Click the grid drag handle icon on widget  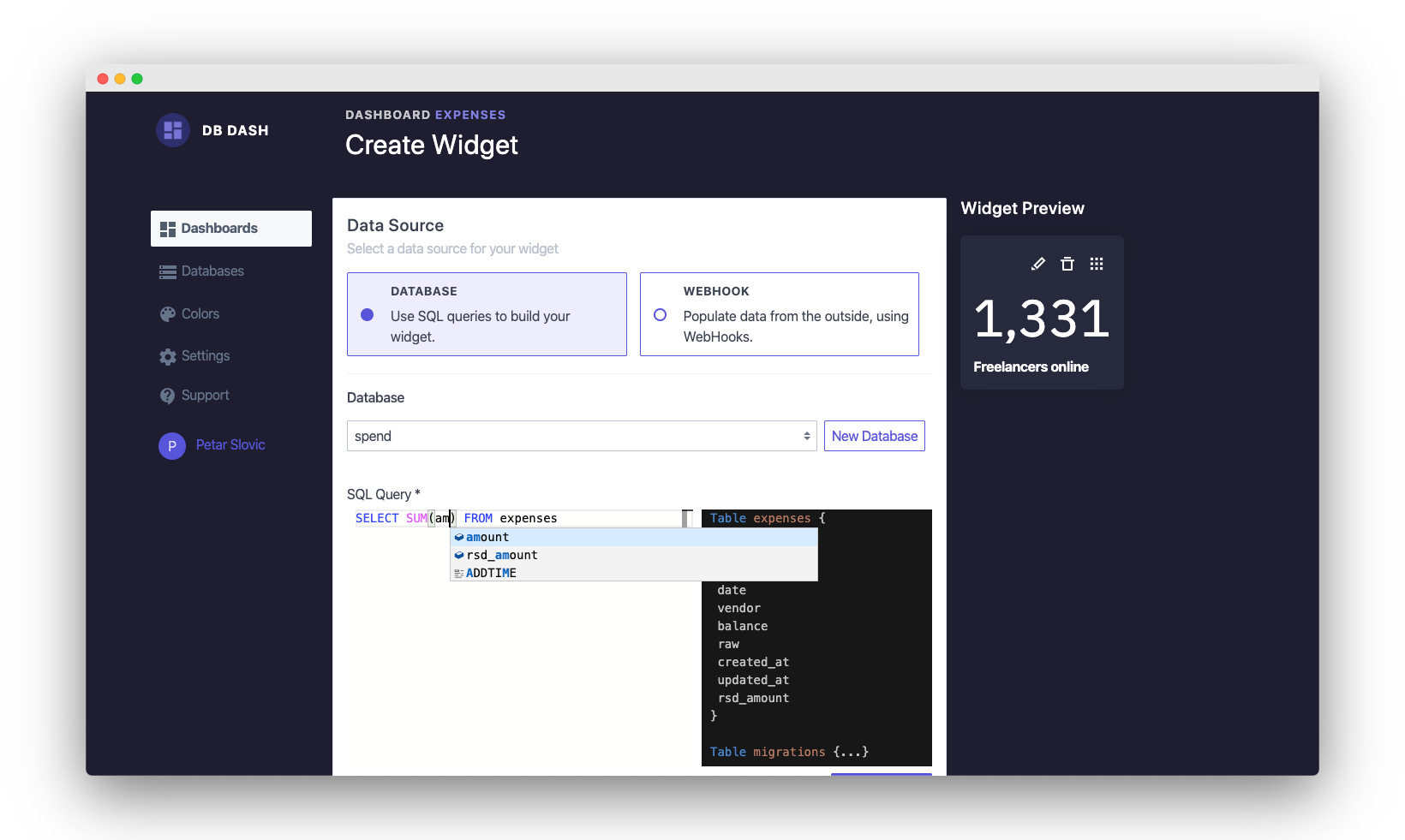tap(1097, 264)
